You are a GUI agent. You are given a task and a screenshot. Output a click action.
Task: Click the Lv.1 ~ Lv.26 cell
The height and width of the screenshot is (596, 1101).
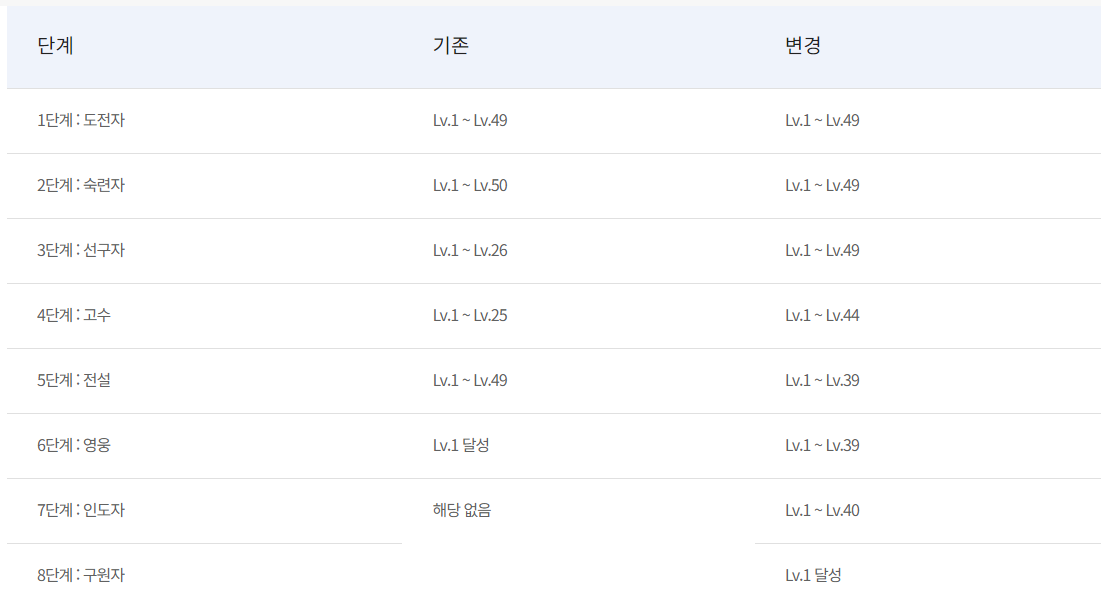click(470, 251)
